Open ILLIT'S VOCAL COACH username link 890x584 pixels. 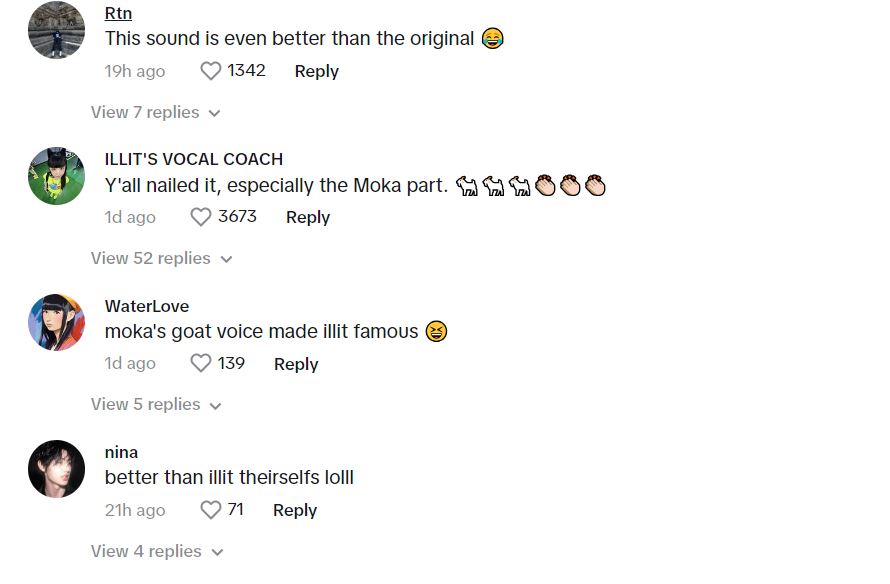193,159
